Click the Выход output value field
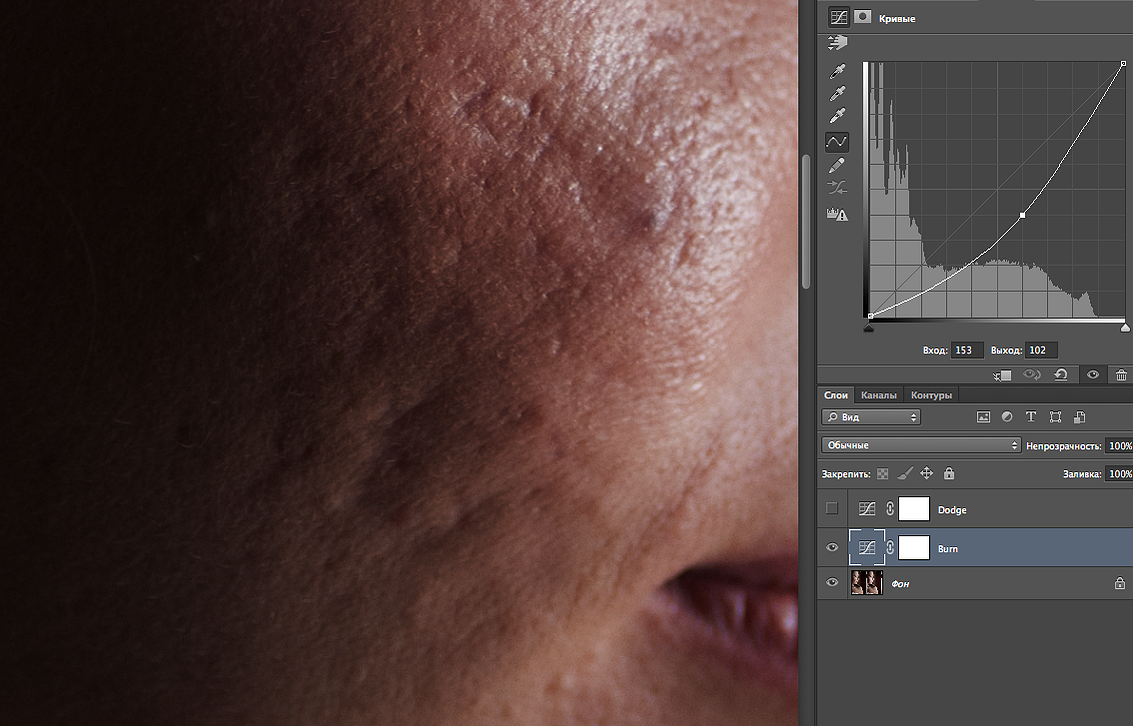1133x726 pixels. click(1041, 350)
